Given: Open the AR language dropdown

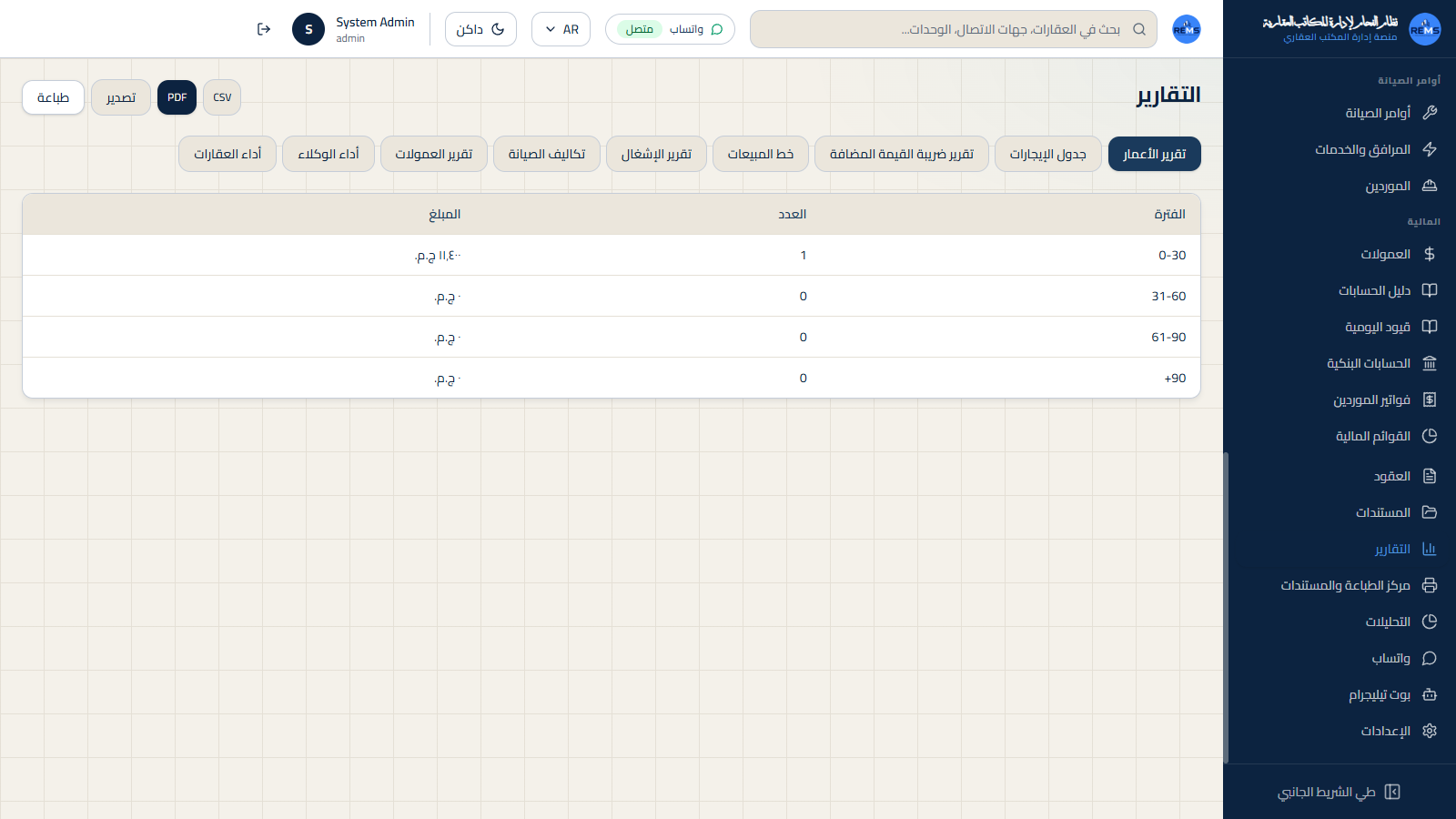Looking at the screenshot, I should click(561, 29).
